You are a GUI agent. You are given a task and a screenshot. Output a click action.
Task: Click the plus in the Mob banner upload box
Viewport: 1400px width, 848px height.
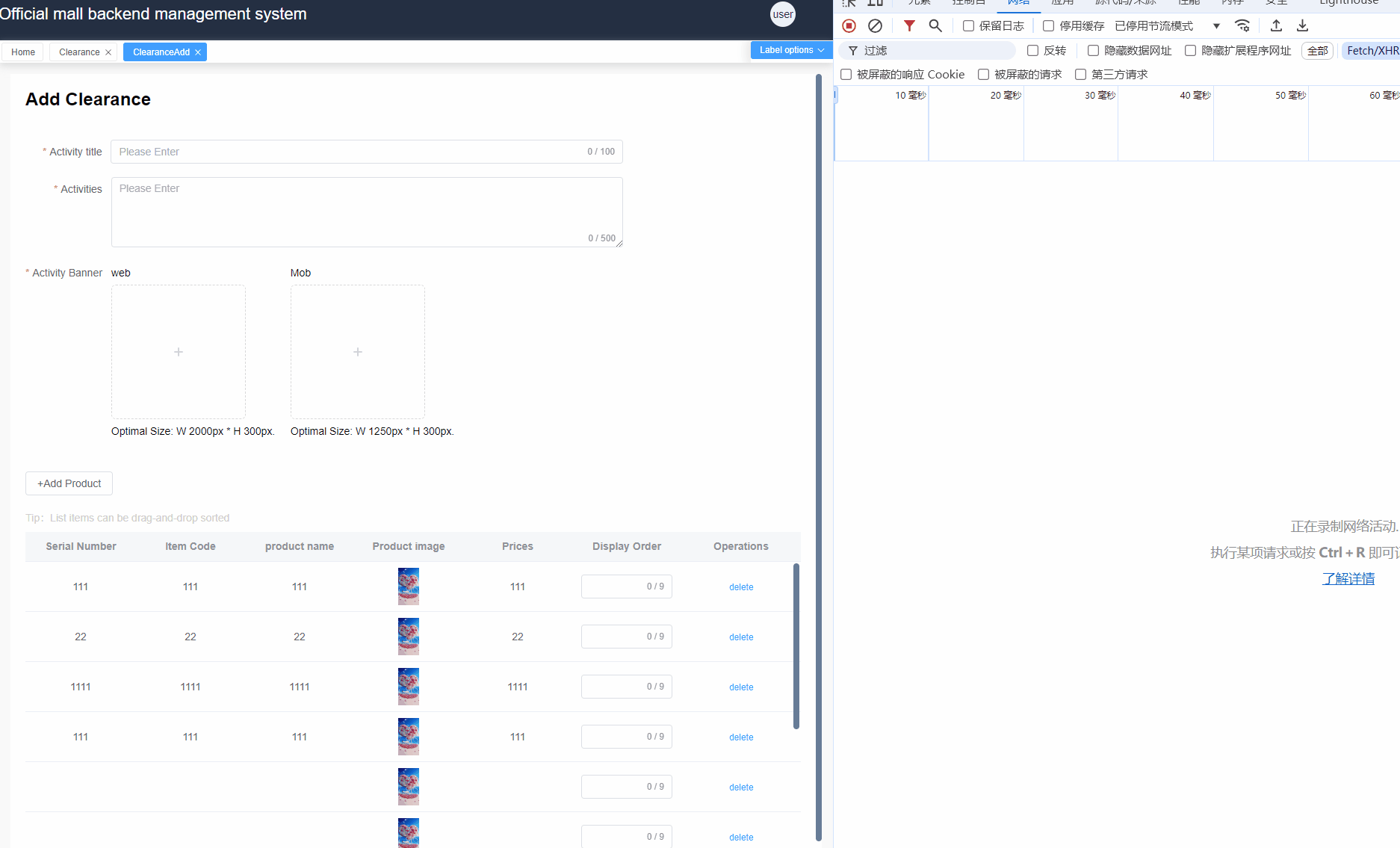358,352
